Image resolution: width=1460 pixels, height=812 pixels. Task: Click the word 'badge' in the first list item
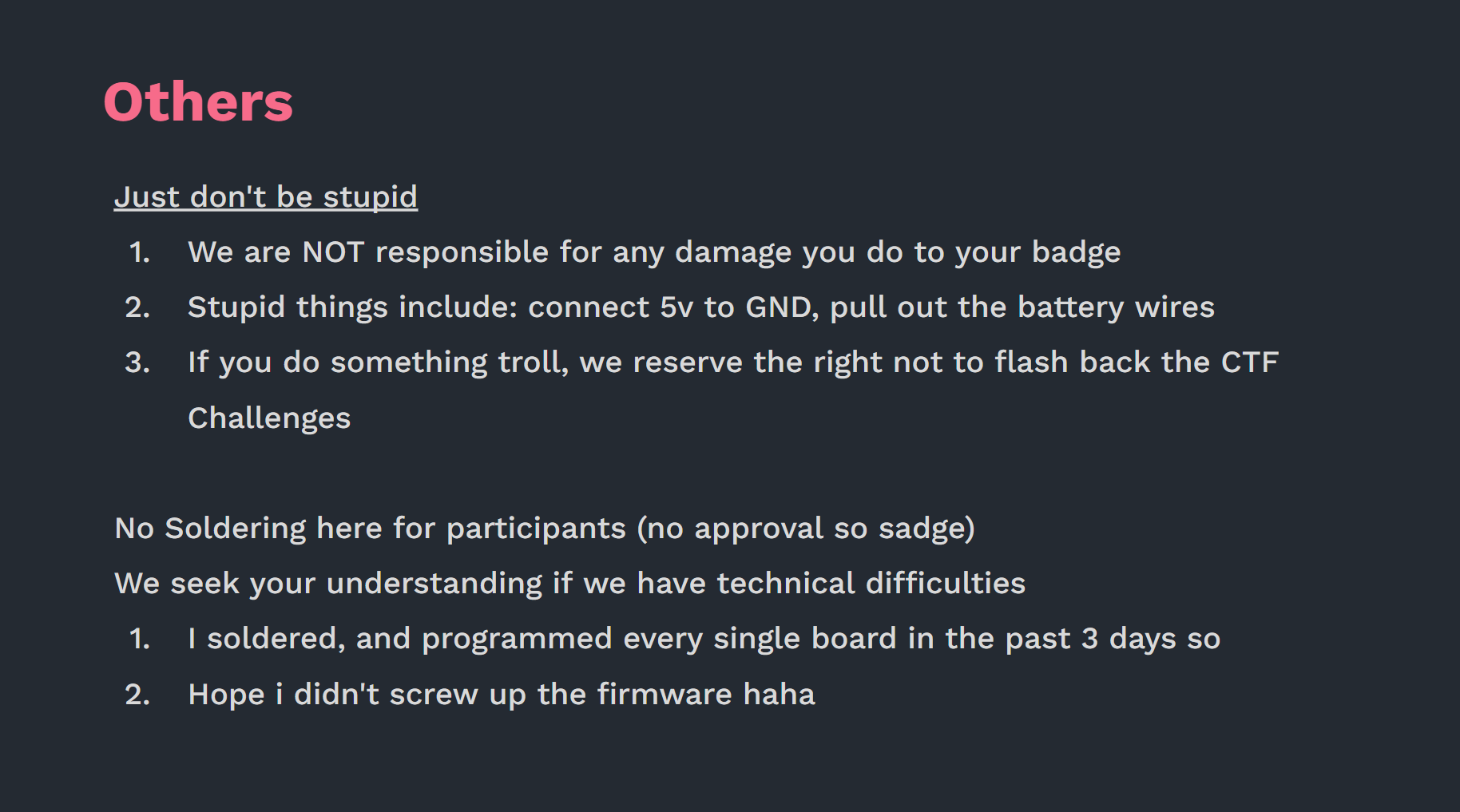(1076, 252)
